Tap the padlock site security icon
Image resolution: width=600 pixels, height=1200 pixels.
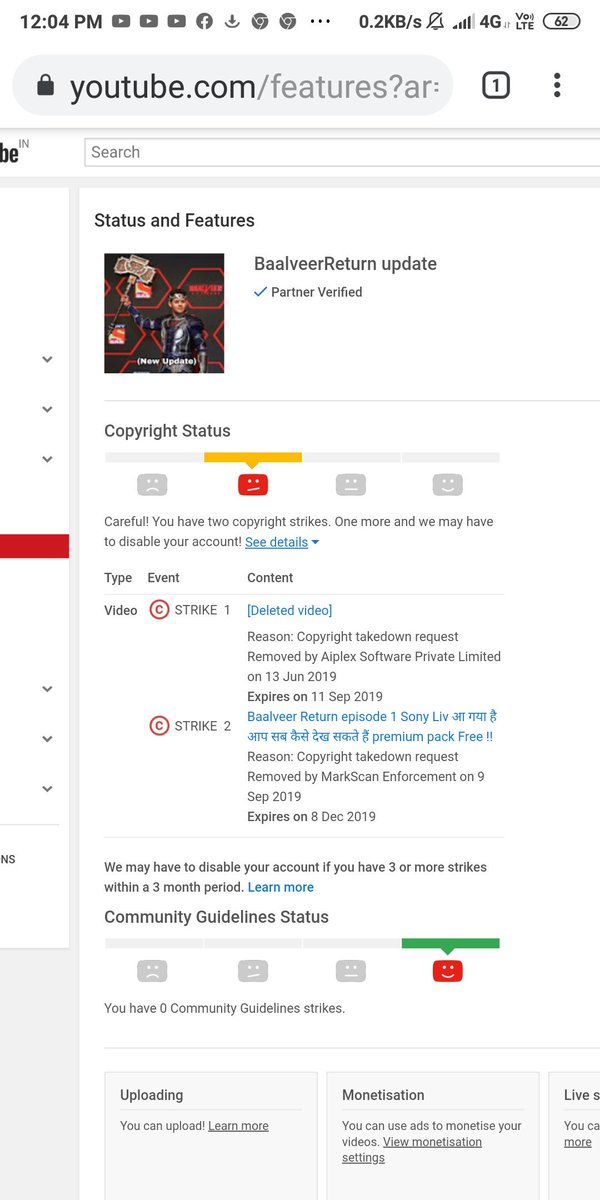pyautogui.click(x=44, y=87)
